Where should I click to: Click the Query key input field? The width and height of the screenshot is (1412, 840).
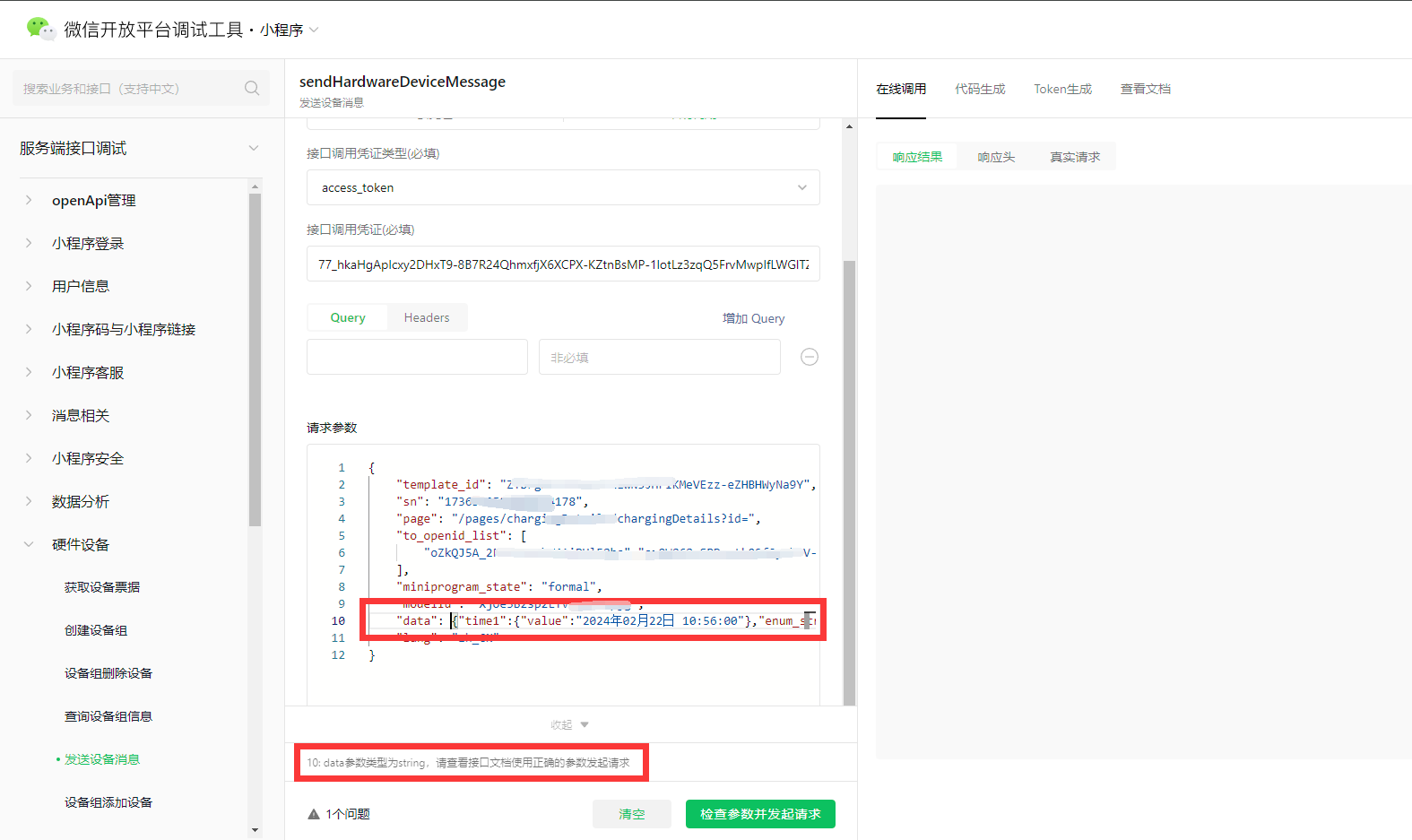pos(417,357)
